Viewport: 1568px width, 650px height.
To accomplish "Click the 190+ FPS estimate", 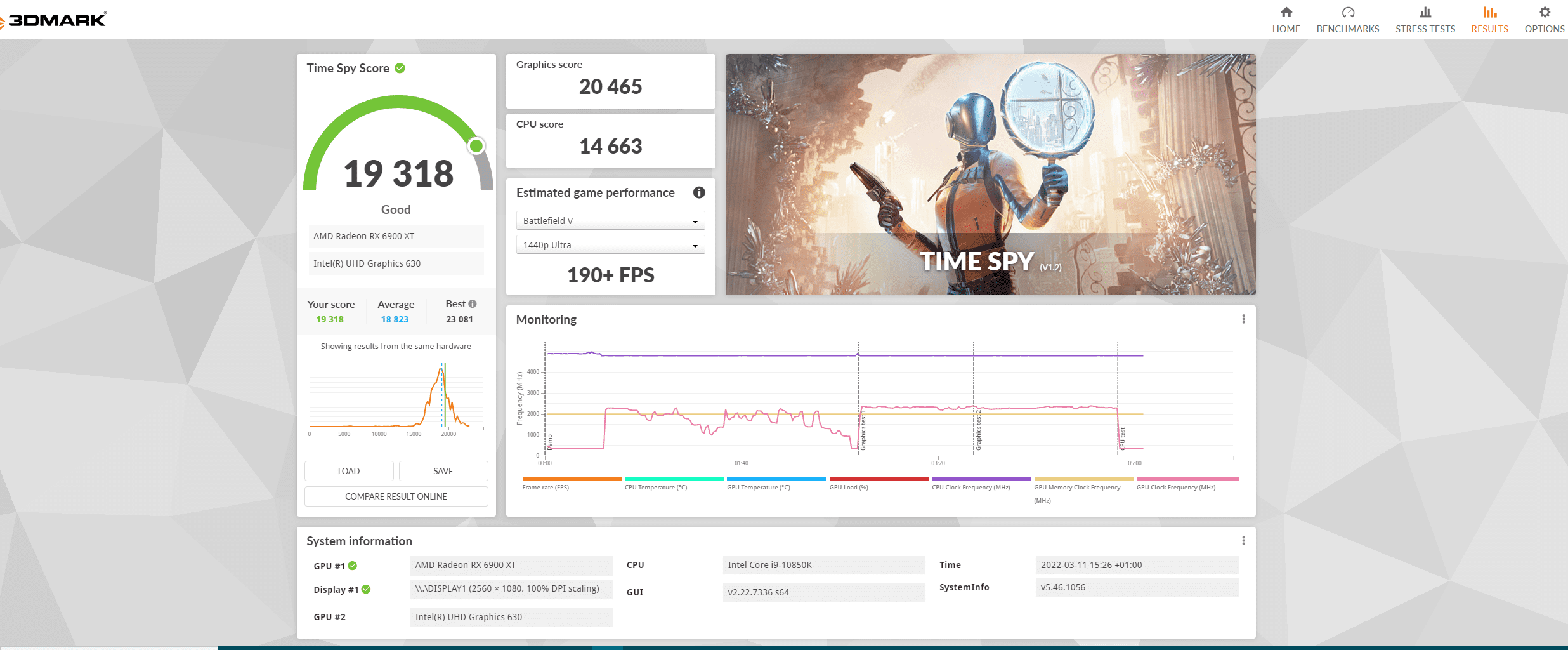I will tap(610, 275).
